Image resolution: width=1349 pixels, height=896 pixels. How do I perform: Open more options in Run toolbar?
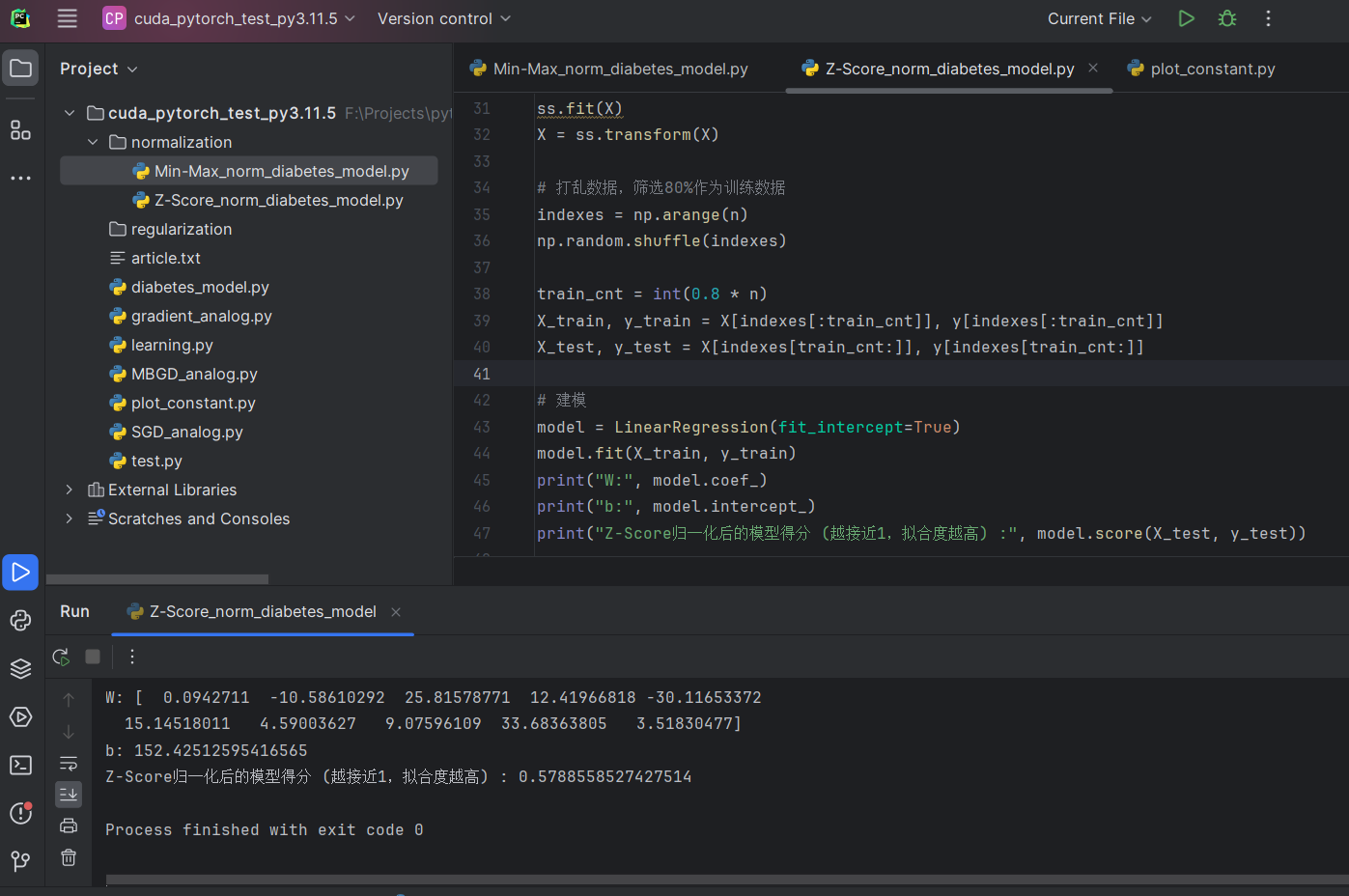(x=132, y=657)
